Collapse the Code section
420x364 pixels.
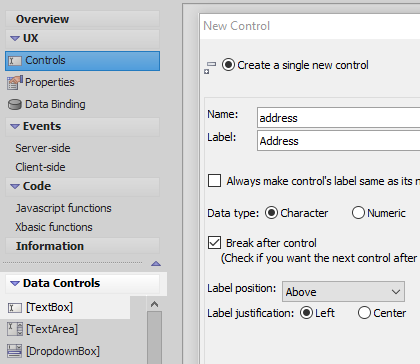[15, 186]
